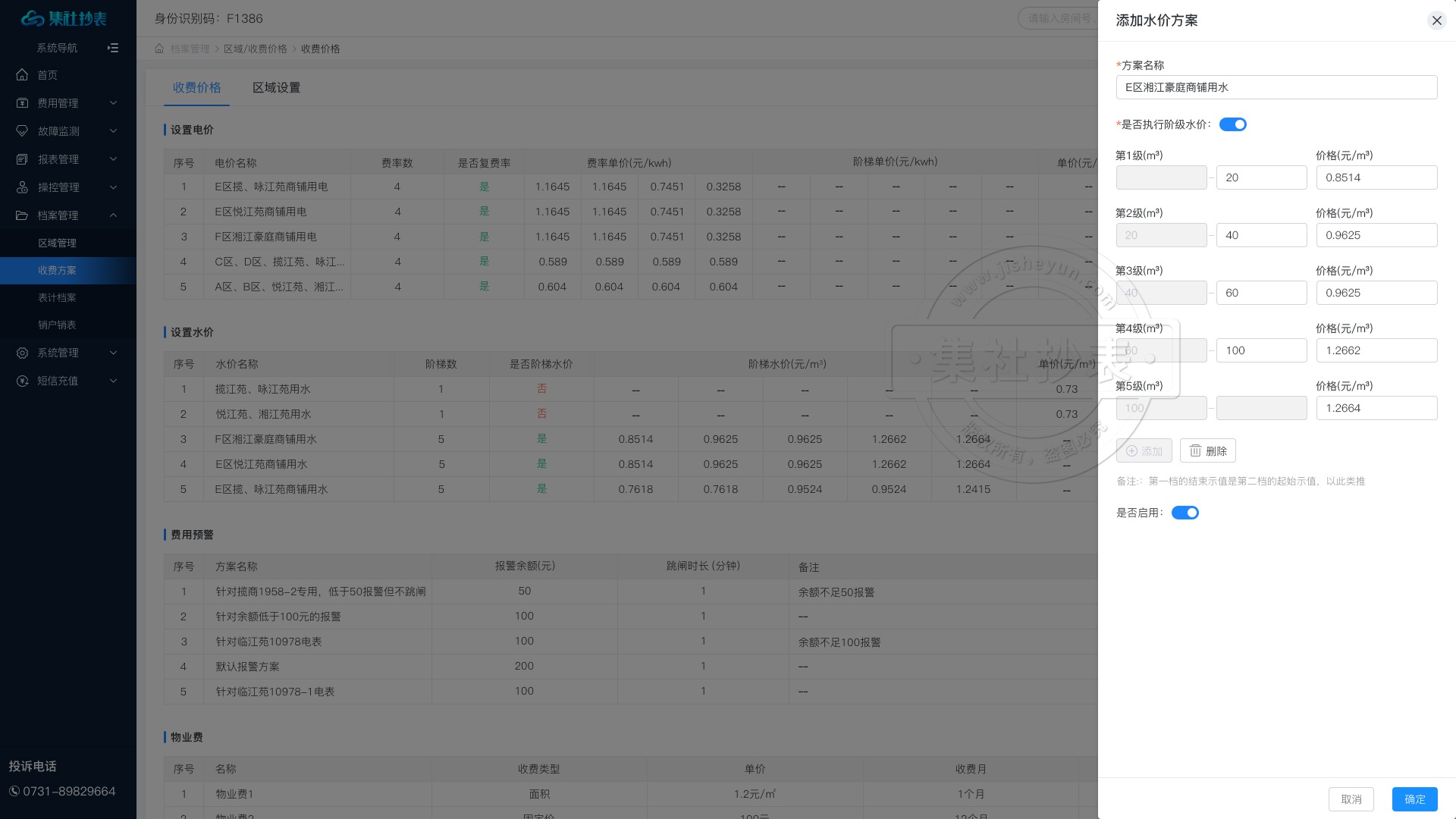Close the 添加水价方案 panel

click(1436, 20)
